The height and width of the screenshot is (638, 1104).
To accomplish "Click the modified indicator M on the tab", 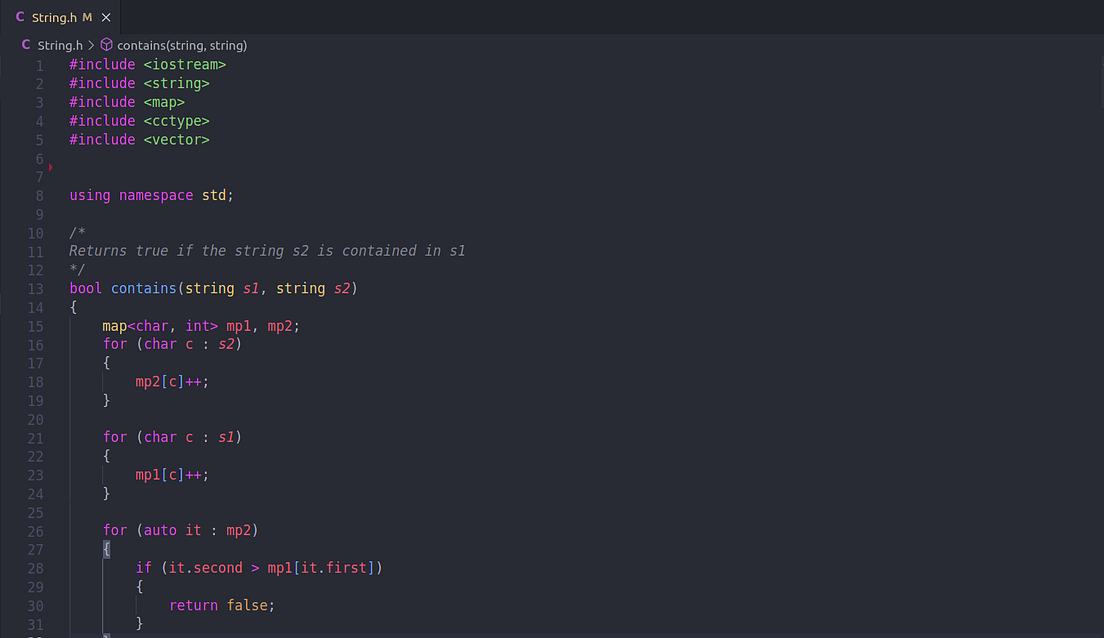I will [90, 17].
